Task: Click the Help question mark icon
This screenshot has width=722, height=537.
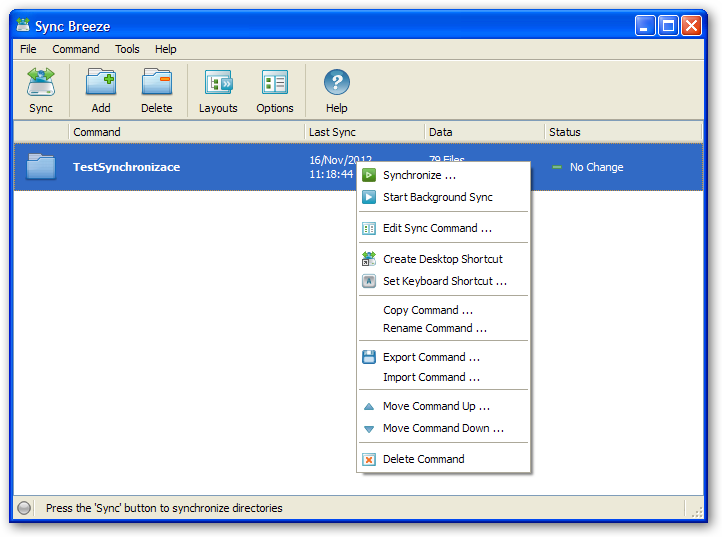Action: [337, 82]
